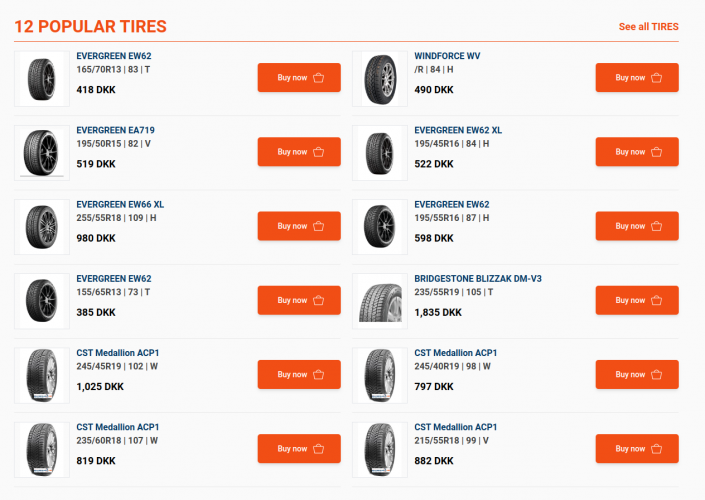Viewport: 705px width, 500px height.
Task: View the Bridgestone Blizzak DM-V3 tire image
Action: click(380, 301)
